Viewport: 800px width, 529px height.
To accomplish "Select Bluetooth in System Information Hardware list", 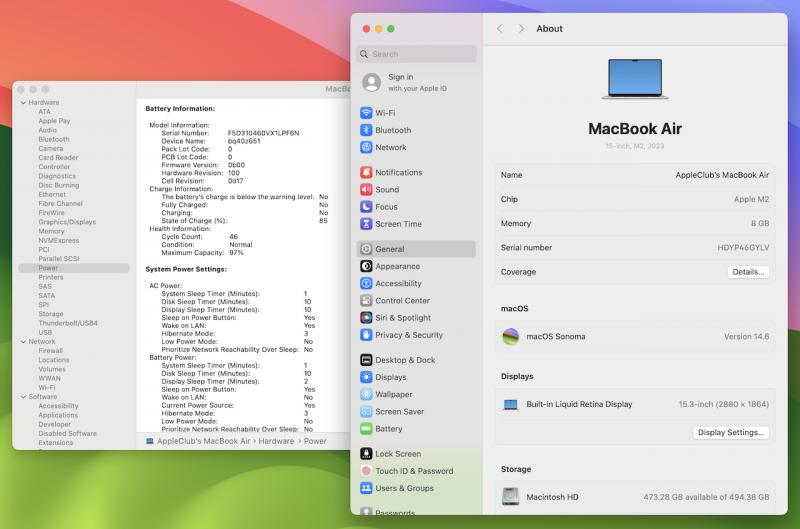I will pyautogui.click(x=54, y=139).
